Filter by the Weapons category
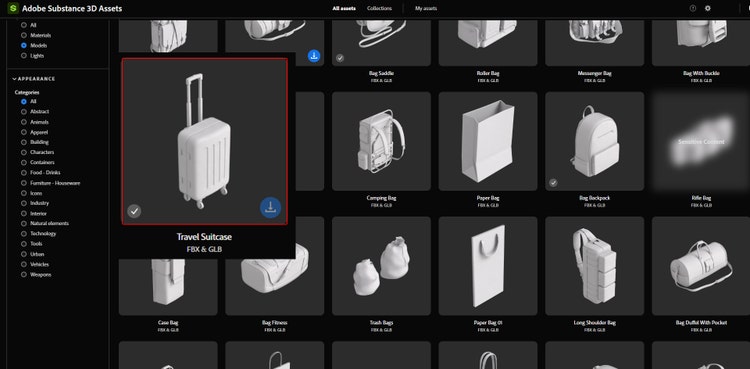Screen dimensions: 750x369 (24, 275)
